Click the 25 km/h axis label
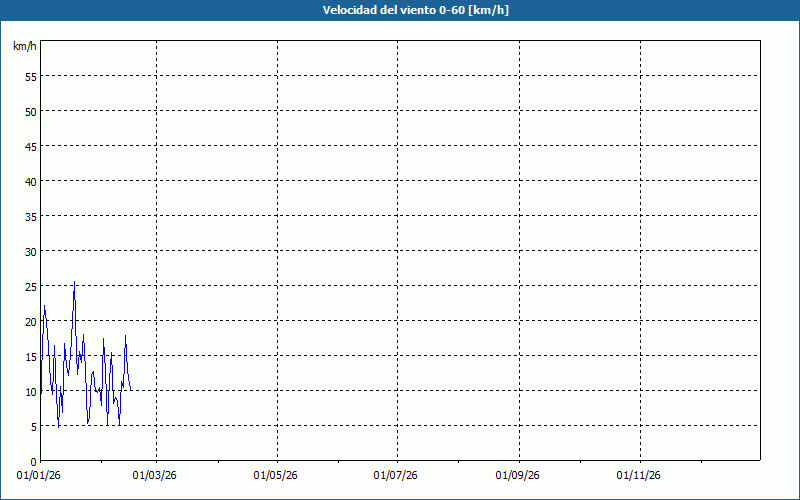Screen dimensions: 800x500 (x=30, y=286)
